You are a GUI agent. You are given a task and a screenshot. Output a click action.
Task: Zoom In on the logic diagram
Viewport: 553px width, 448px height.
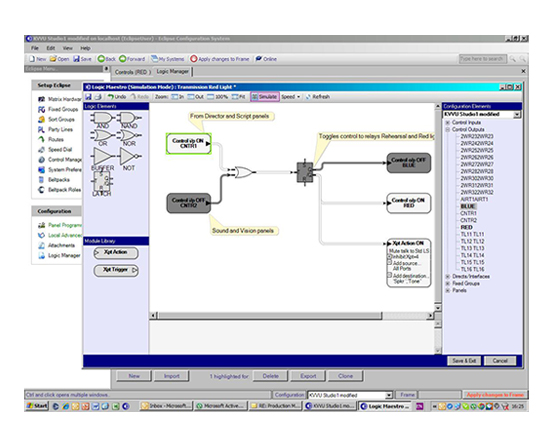tap(178, 97)
